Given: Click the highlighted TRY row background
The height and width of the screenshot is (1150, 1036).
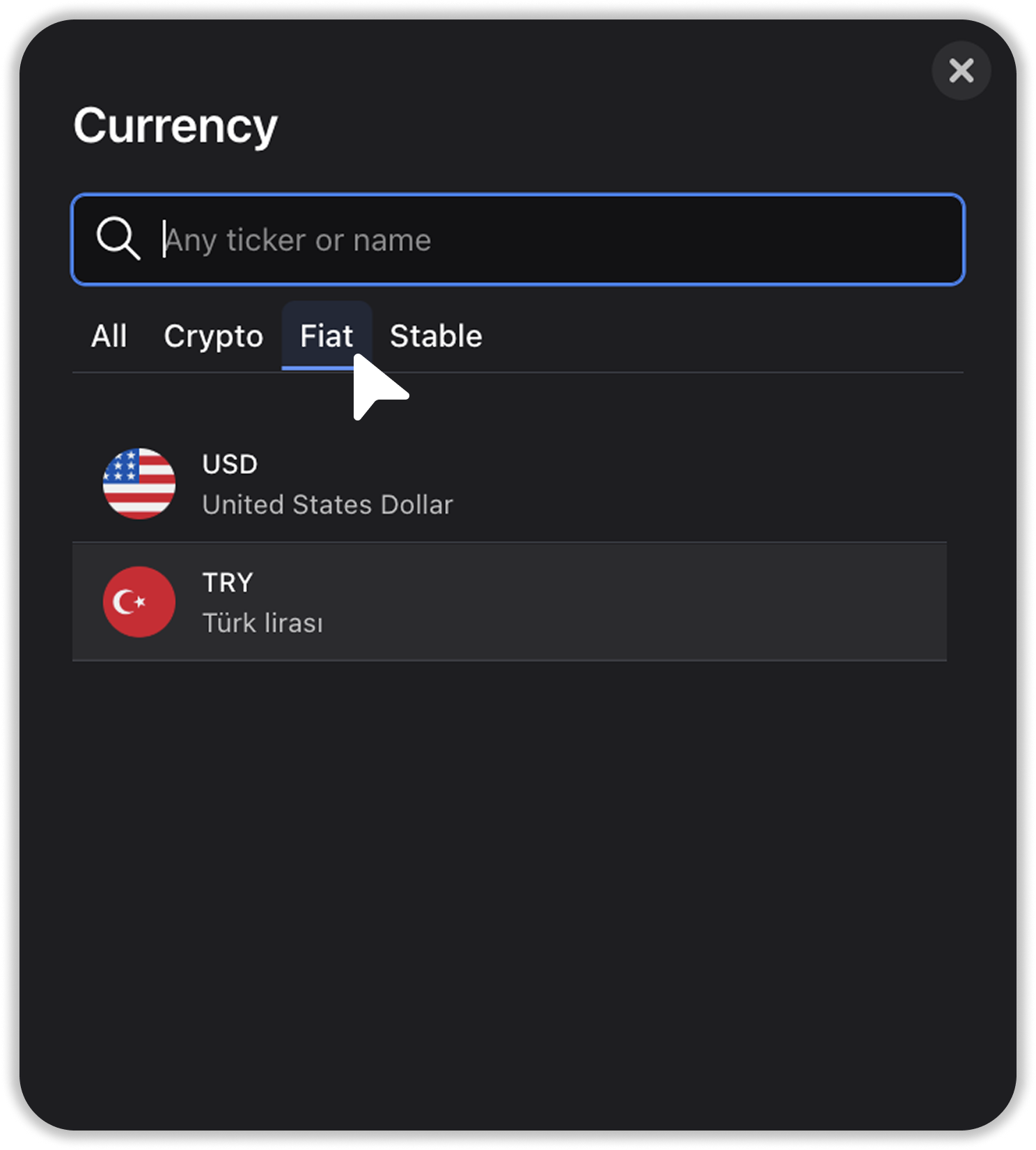Looking at the screenshot, I should [x=510, y=601].
